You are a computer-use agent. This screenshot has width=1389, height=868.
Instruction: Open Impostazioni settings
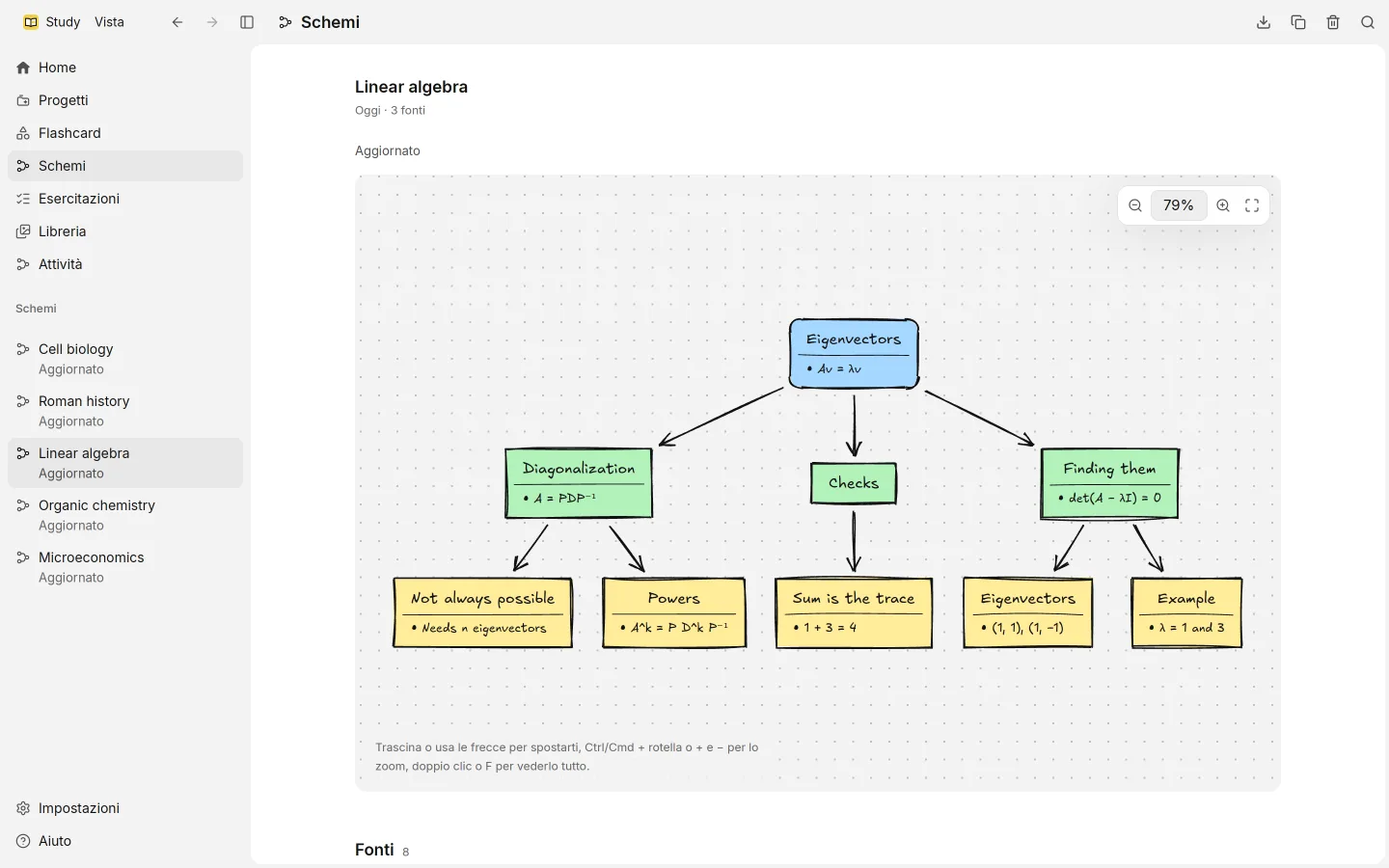pos(125,808)
